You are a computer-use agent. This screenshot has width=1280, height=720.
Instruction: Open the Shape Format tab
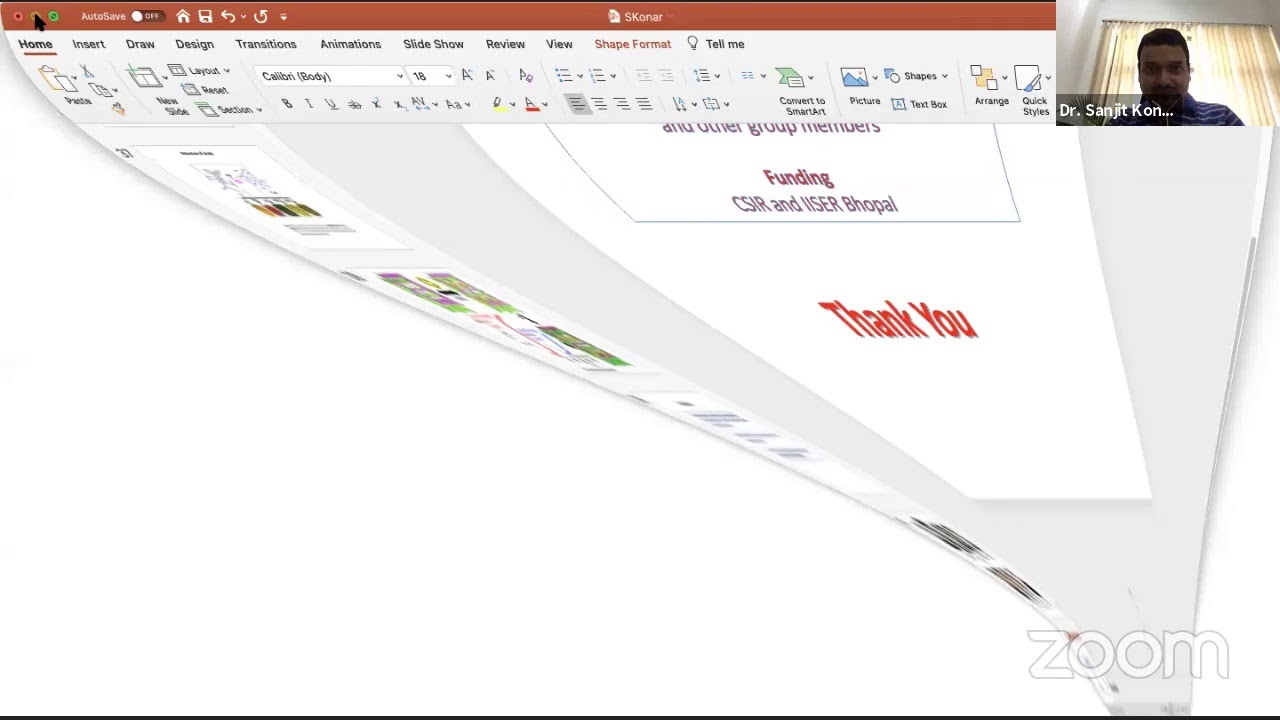(633, 44)
